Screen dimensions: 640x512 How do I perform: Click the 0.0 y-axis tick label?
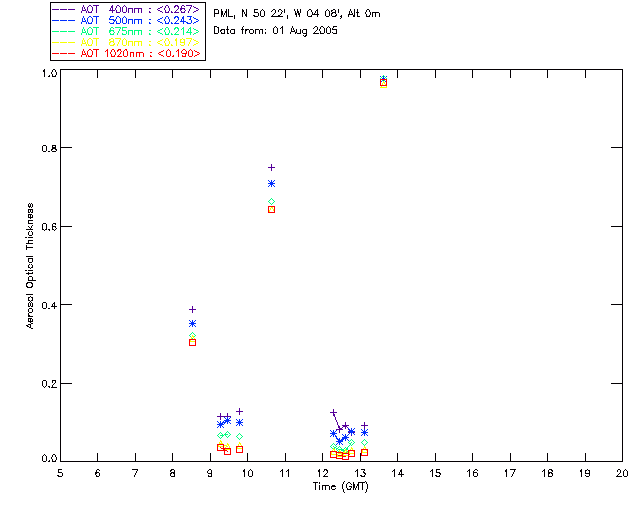pos(49,458)
